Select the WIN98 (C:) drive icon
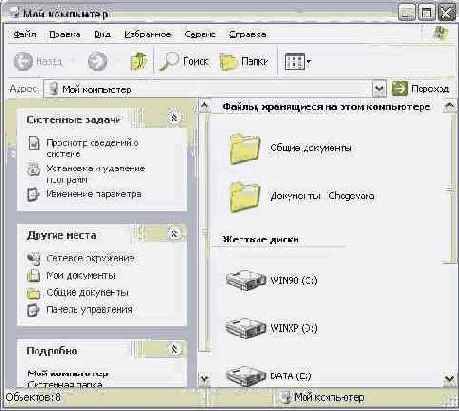459x411 pixels. click(246, 280)
